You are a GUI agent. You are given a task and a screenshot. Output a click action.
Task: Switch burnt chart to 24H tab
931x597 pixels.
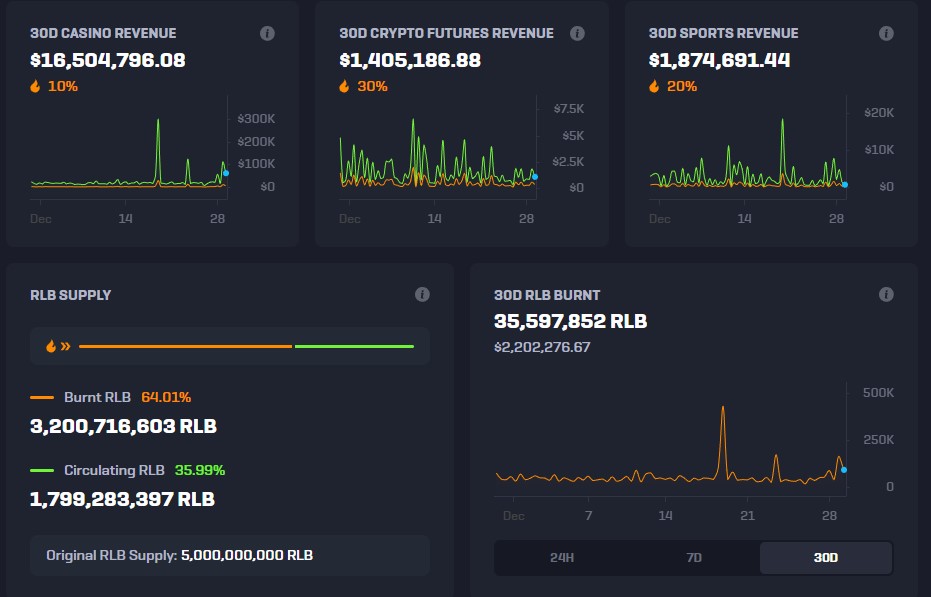pos(561,557)
